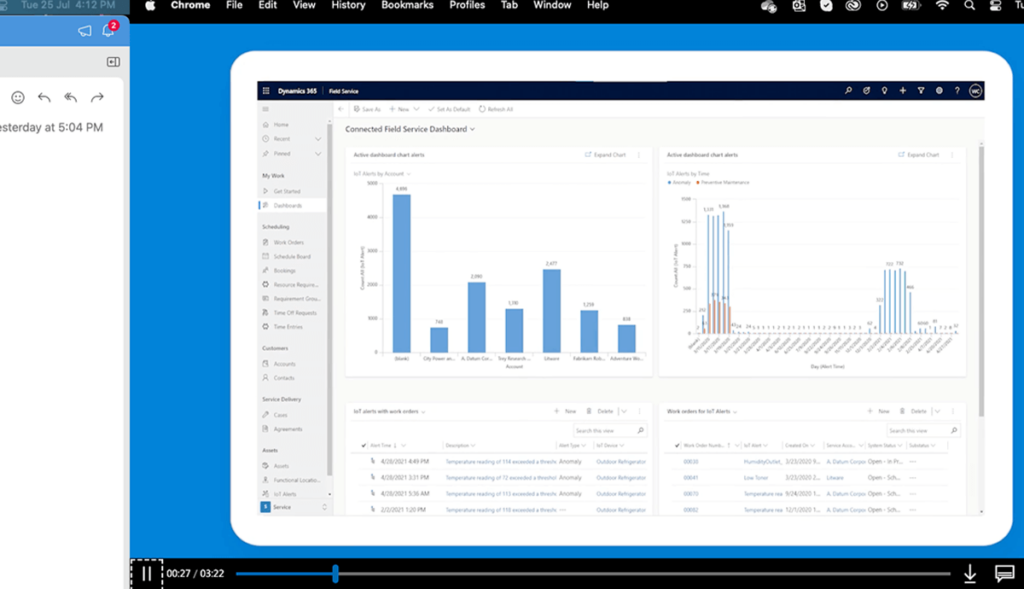Click the Dynamics 365 help question mark
Viewport: 1024px width, 589px height.
coord(957,91)
